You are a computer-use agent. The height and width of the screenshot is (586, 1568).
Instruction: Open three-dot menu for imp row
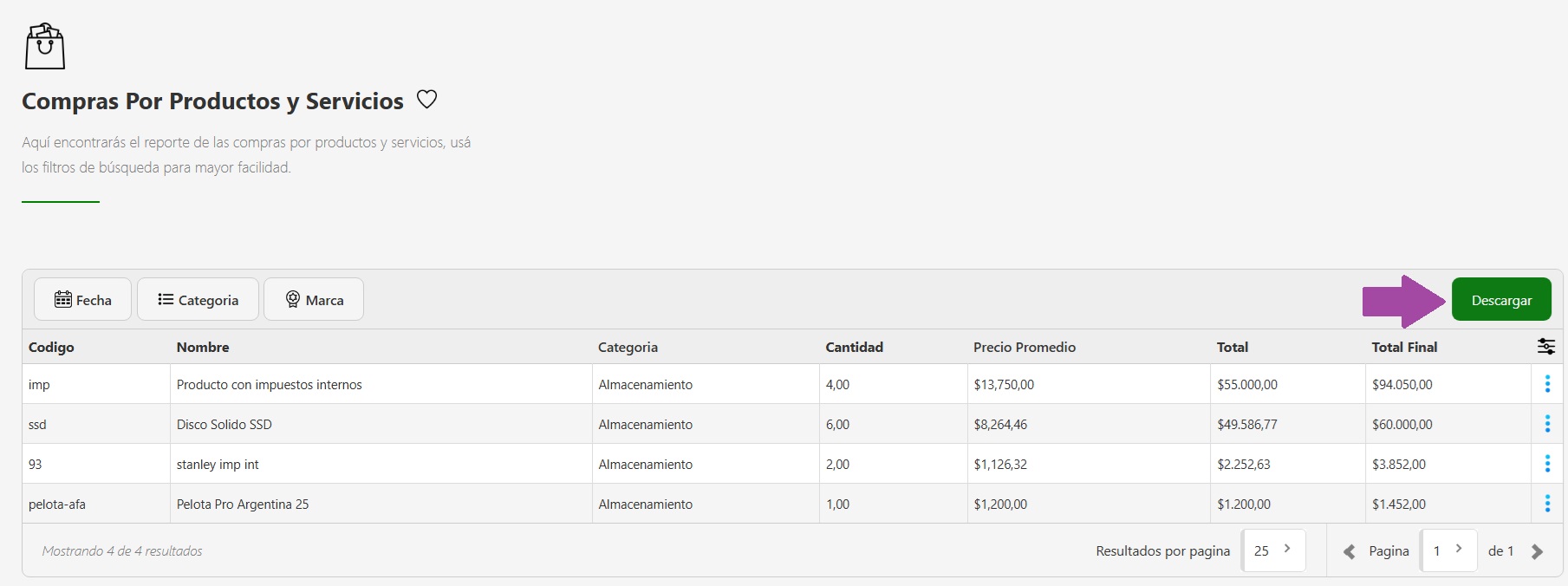pos(1547,384)
